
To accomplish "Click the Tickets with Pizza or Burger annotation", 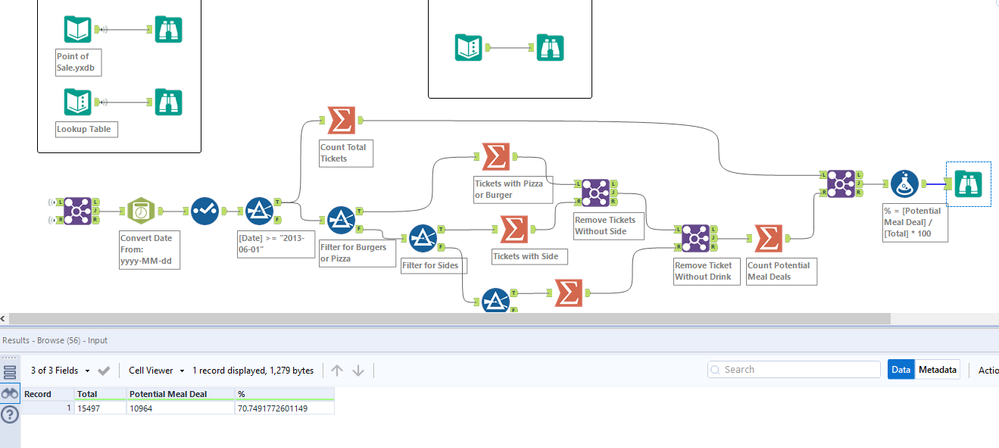I will pos(513,189).
